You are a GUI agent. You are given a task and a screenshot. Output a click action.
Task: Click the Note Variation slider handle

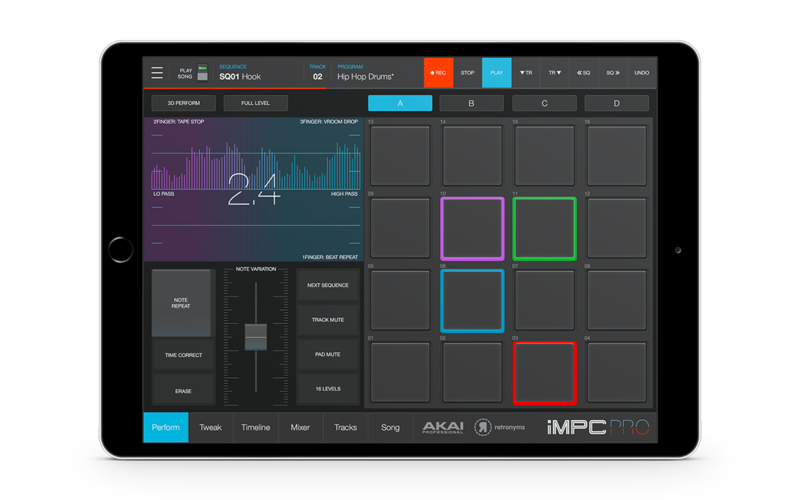255,337
